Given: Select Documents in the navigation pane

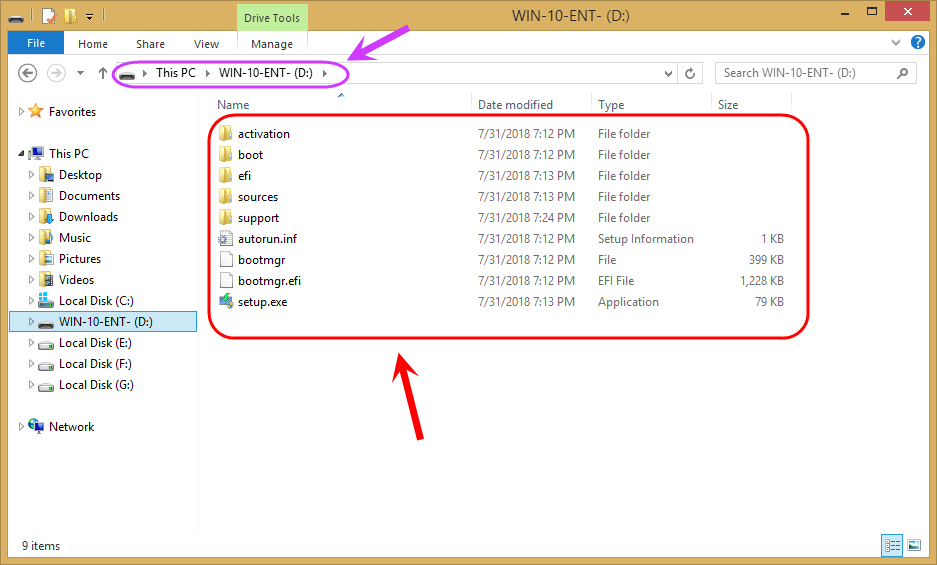Looking at the screenshot, I should [x=89, y=196].
